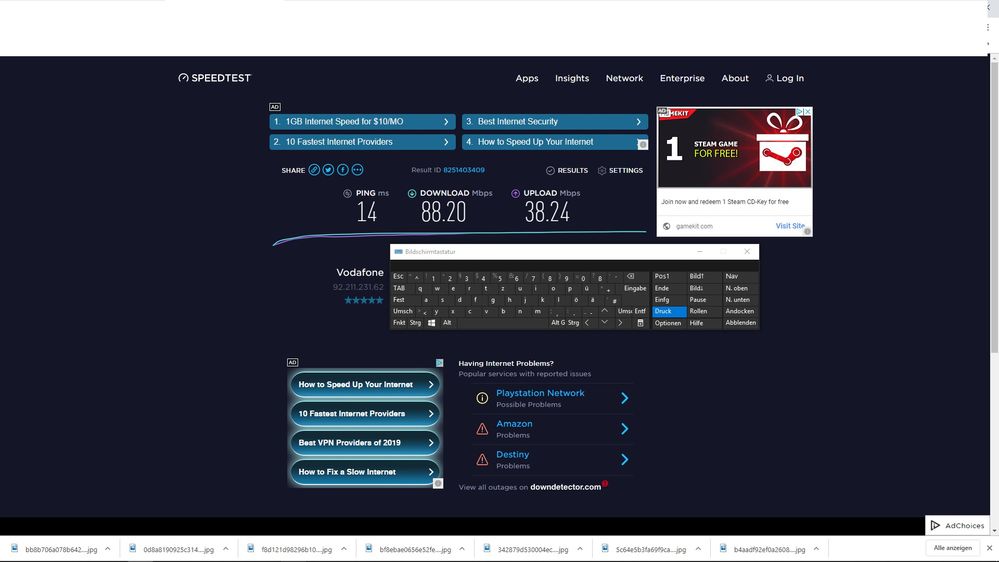
Task: Click the Steam game ad image
Action: [735, 148]
